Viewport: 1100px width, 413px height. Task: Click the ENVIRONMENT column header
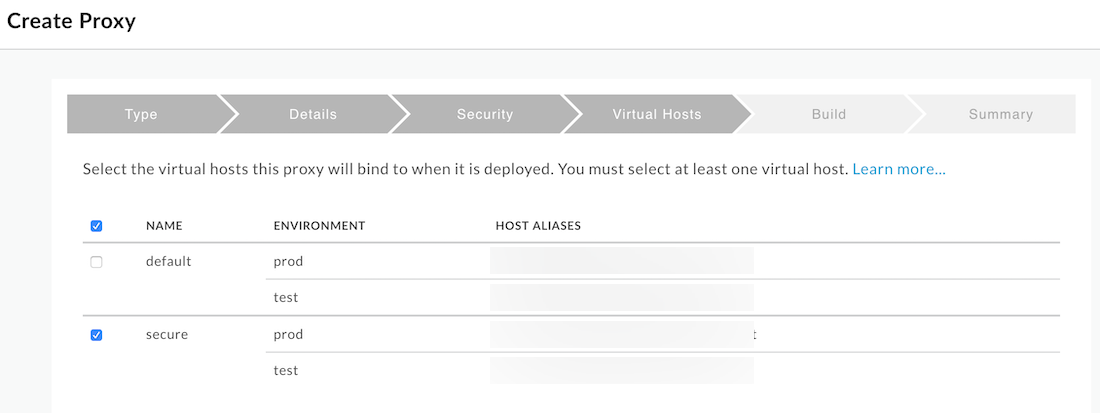[x=319, y=226]
